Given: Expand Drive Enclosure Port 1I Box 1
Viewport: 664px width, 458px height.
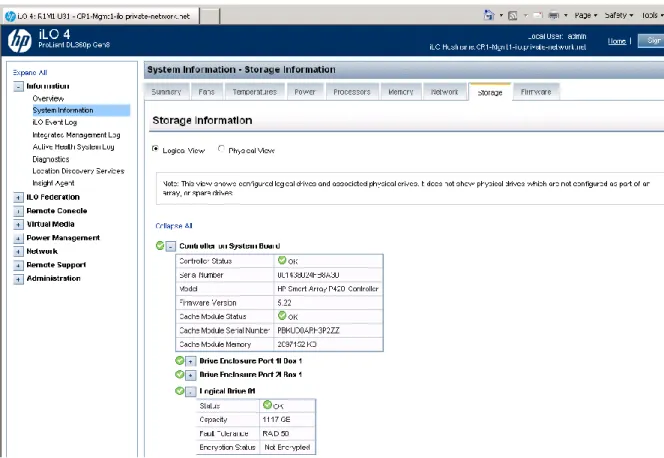Looking at the screenshot, I should pos(190,361).
